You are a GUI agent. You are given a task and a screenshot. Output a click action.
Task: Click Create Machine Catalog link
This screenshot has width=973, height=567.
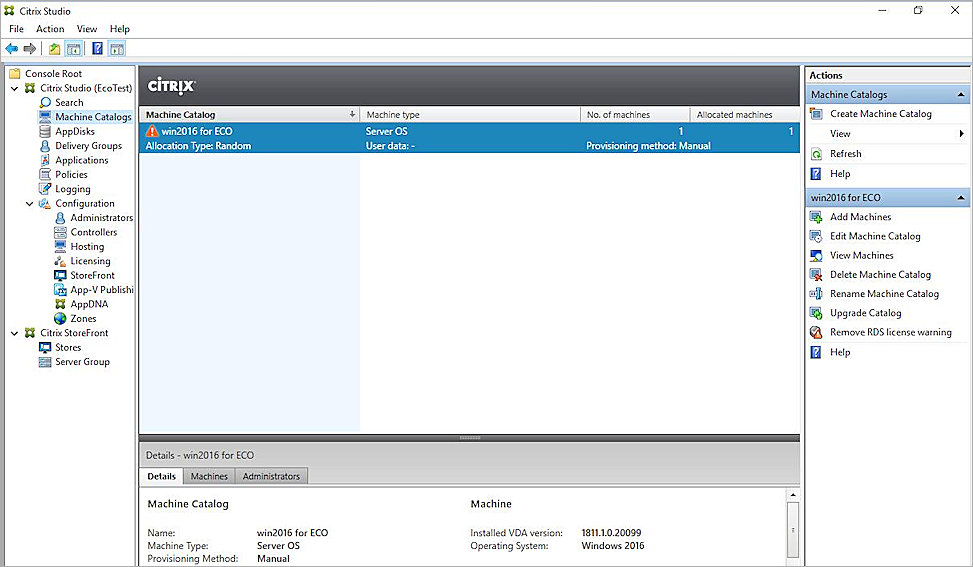coord(880,114)
